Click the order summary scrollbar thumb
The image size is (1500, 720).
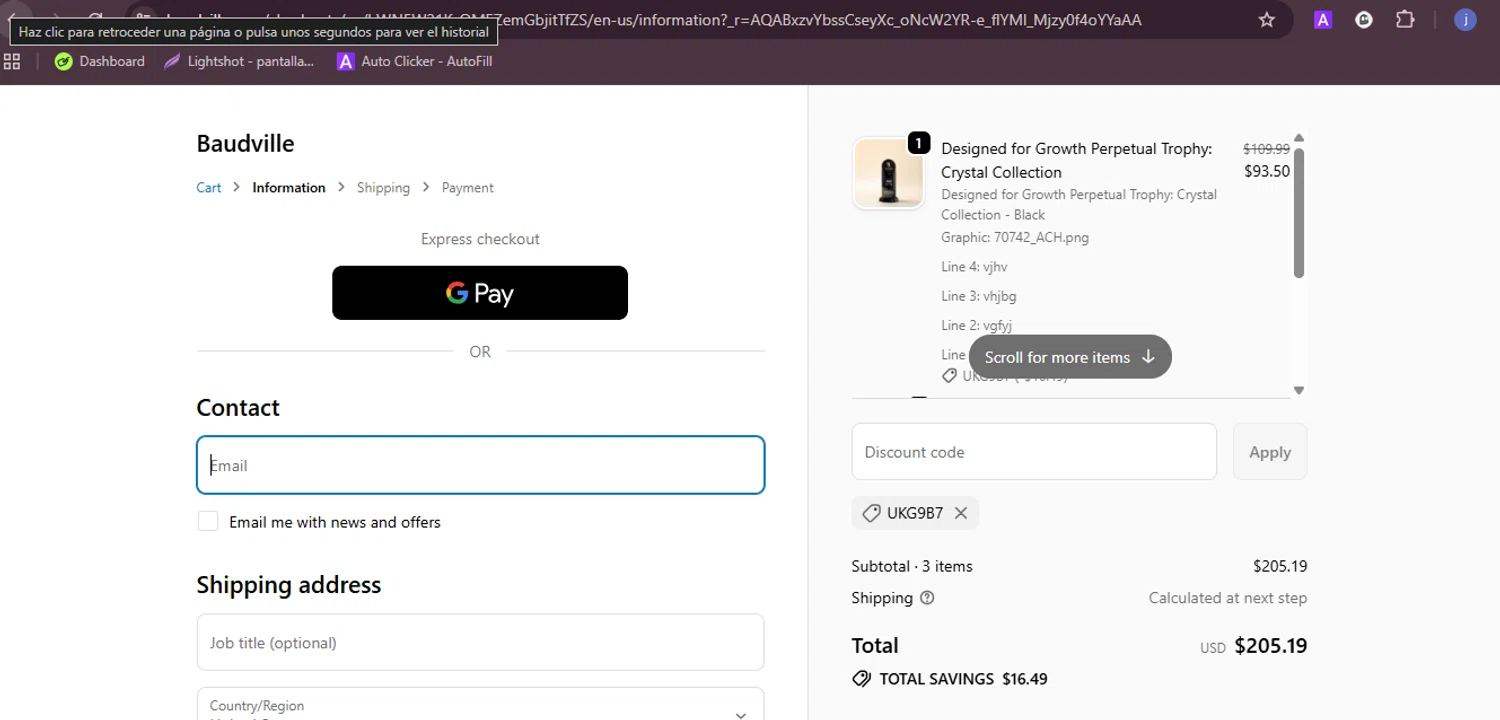1299,212
